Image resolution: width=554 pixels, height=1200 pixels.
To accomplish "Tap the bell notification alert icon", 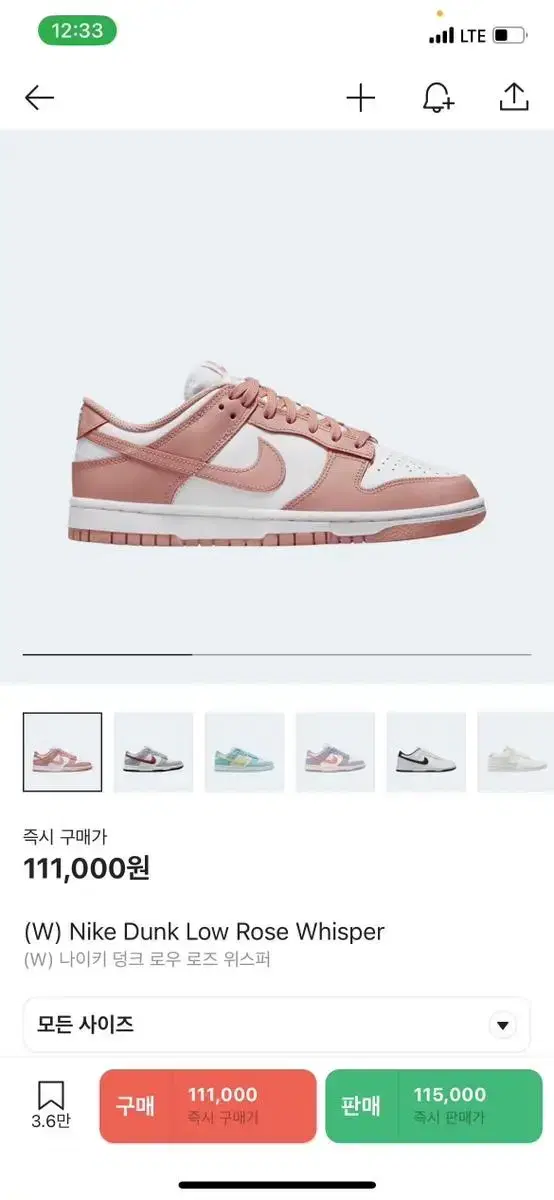I will [437, 97].
